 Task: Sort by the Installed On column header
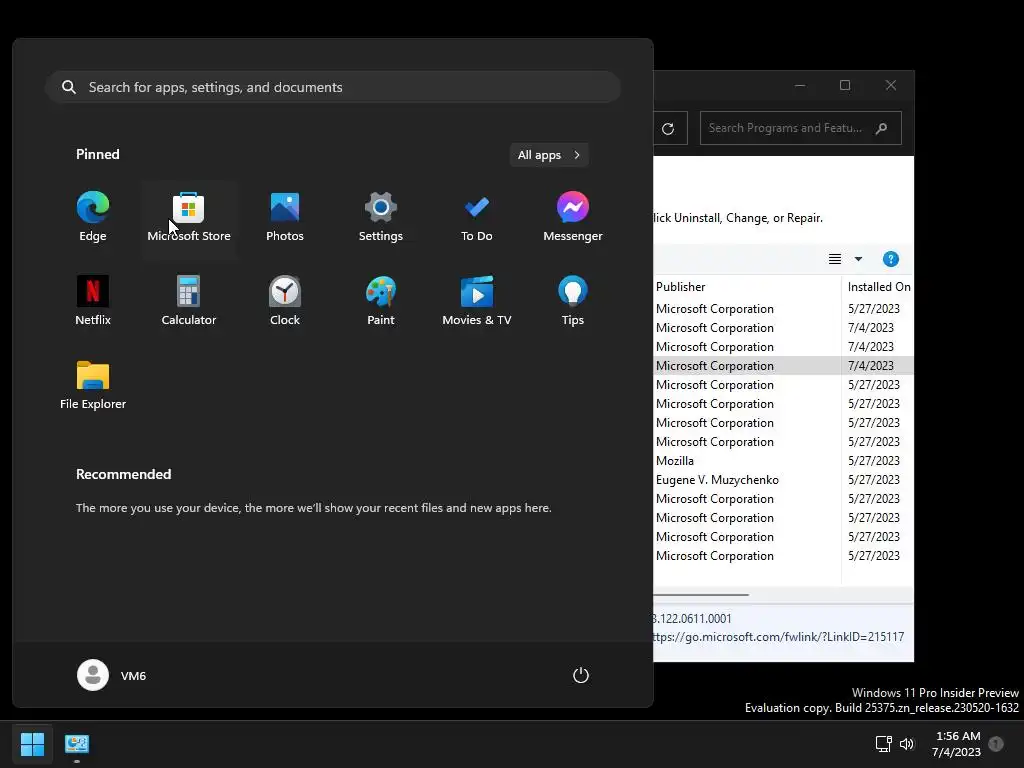(878, 287)
